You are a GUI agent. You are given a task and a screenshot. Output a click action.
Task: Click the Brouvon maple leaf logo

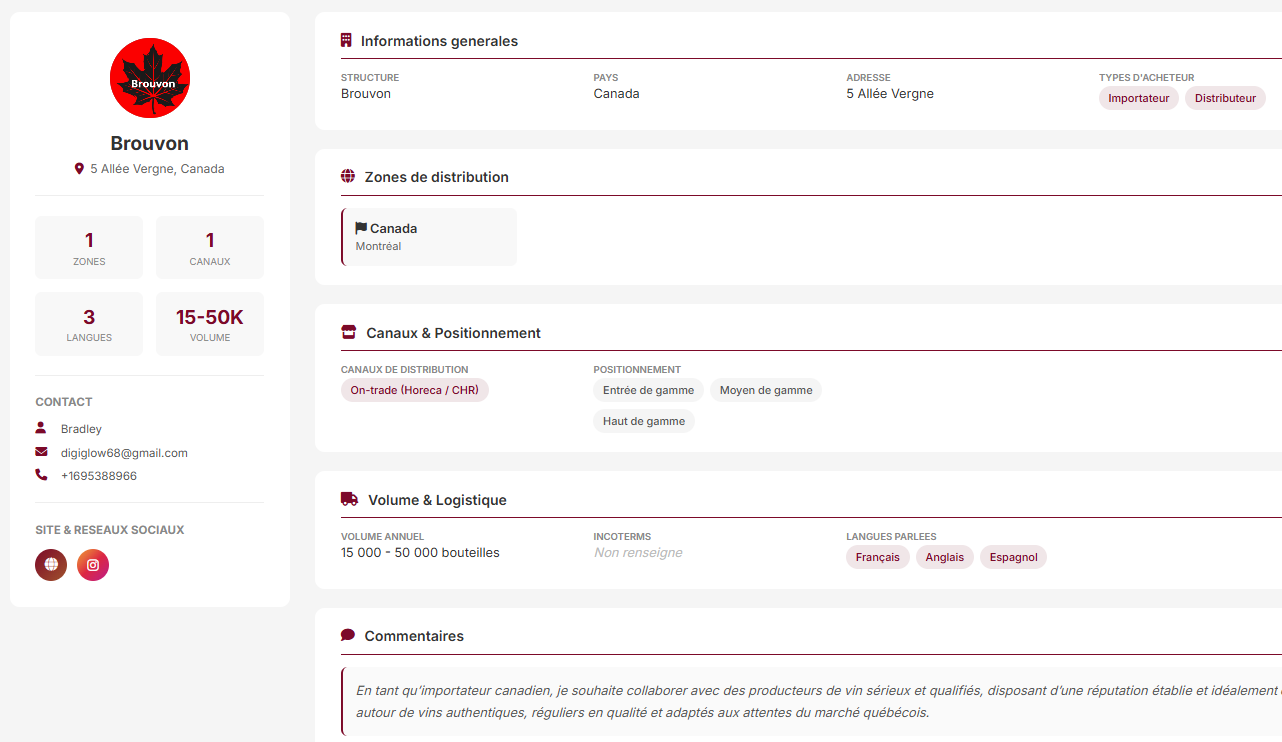(x=150, y=78)
